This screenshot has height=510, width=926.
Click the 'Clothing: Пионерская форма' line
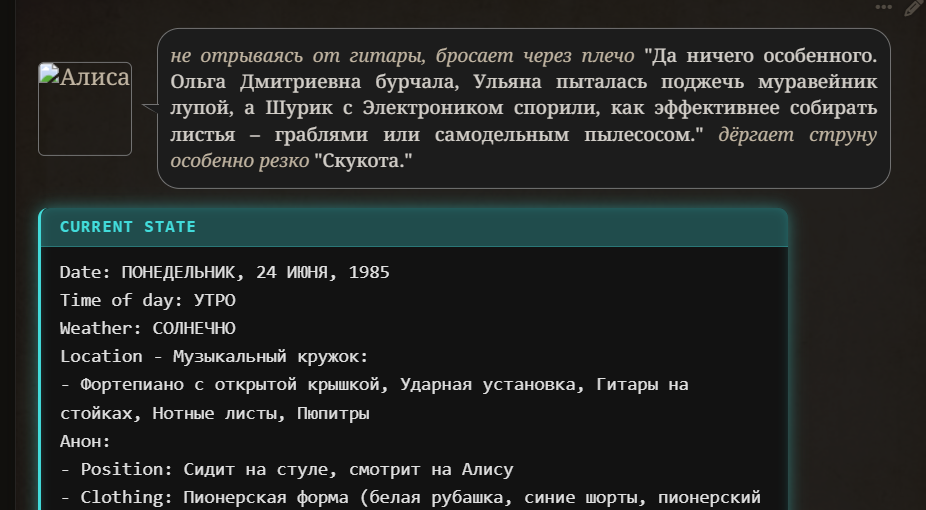pos(410,498)
